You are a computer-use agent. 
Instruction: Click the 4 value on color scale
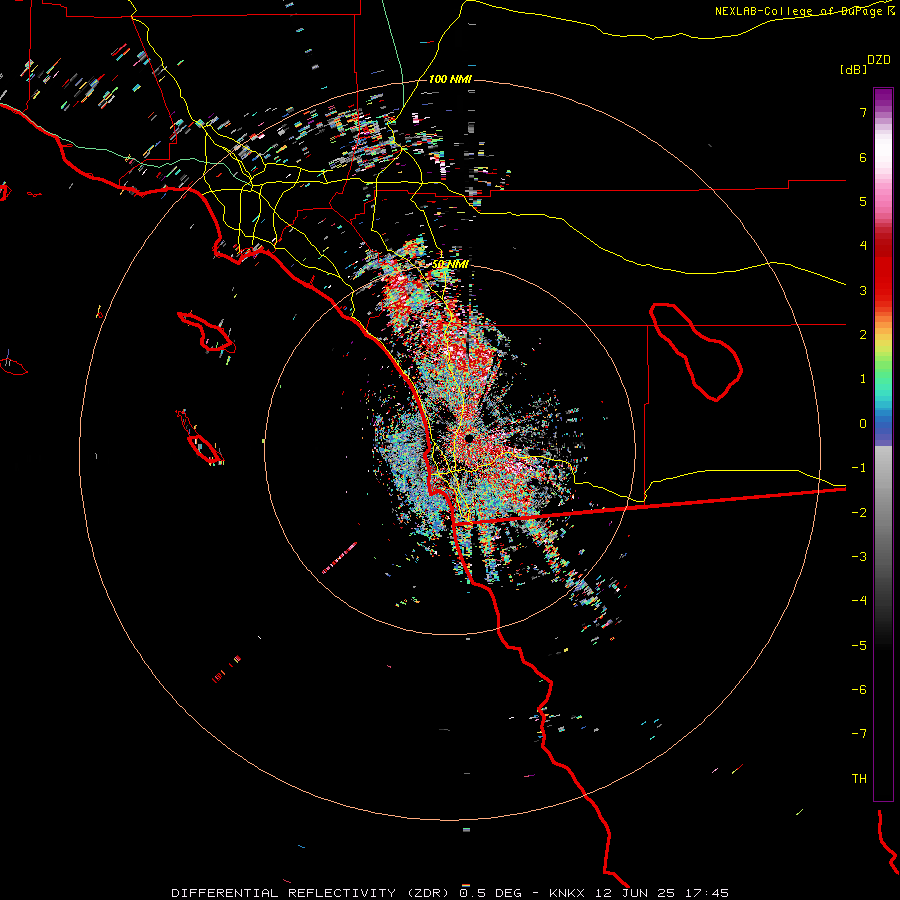(863, 246)
